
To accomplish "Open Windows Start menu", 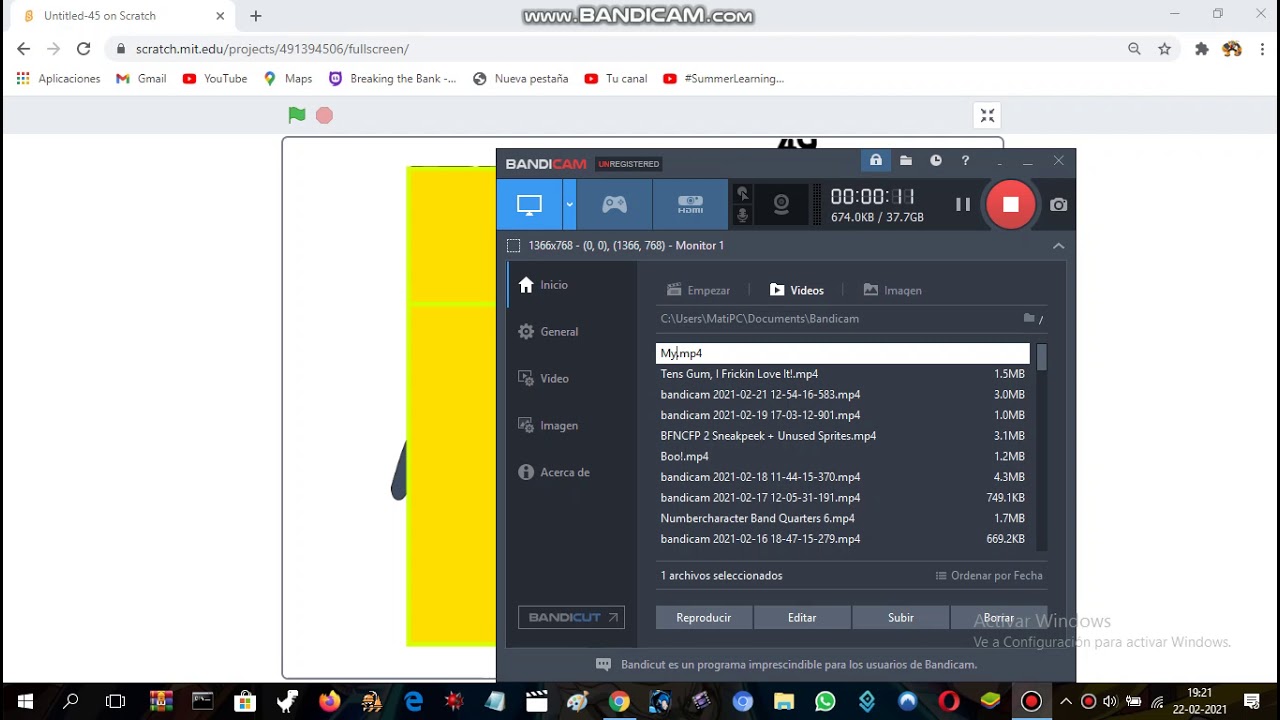I will [x=25, y=702].
